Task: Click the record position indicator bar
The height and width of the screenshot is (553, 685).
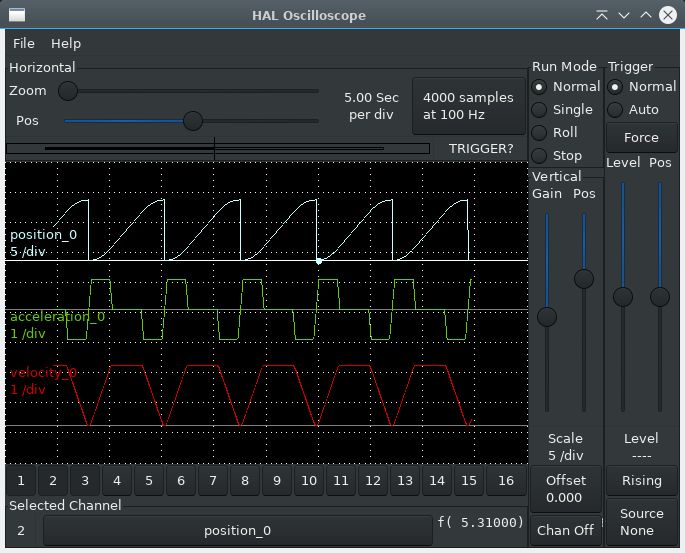Action: tap(218, 149)
